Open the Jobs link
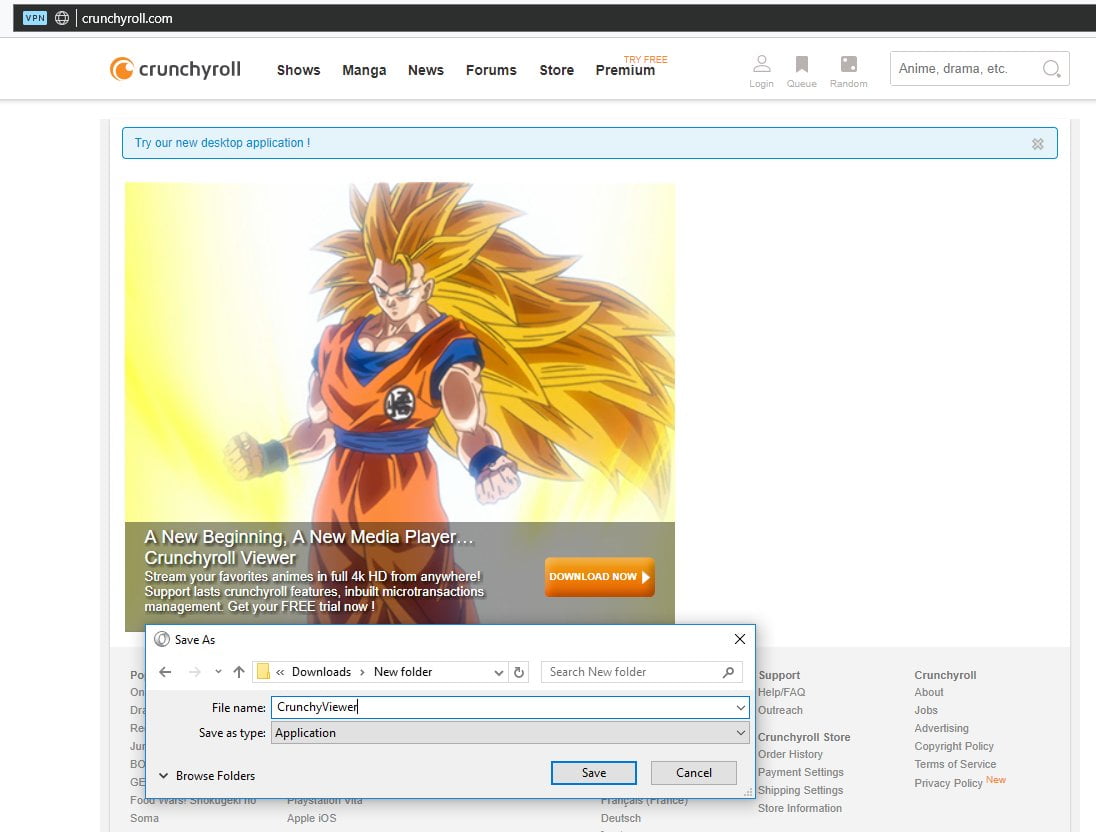This screenshot has width=1096, height=832. [x=926, y=710]
